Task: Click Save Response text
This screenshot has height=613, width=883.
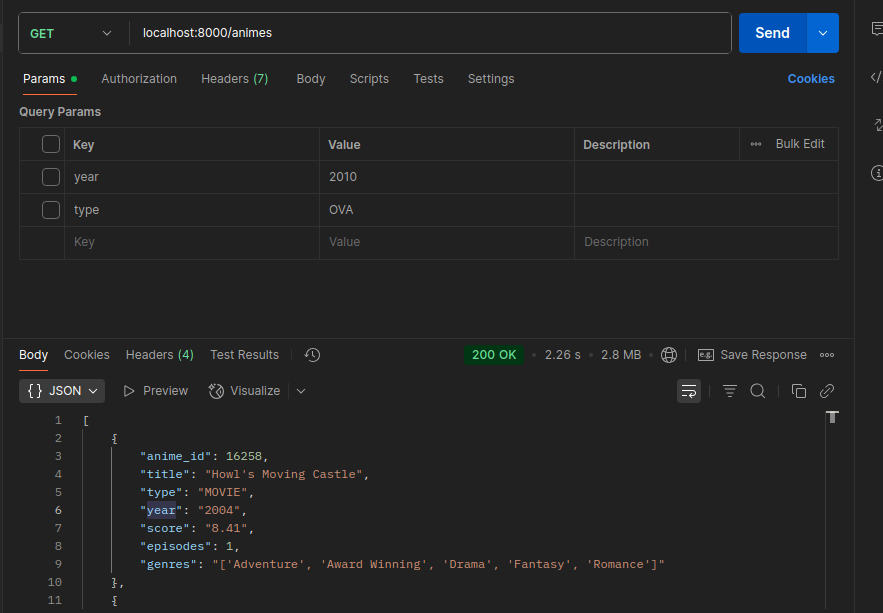Action: [764, 355]
